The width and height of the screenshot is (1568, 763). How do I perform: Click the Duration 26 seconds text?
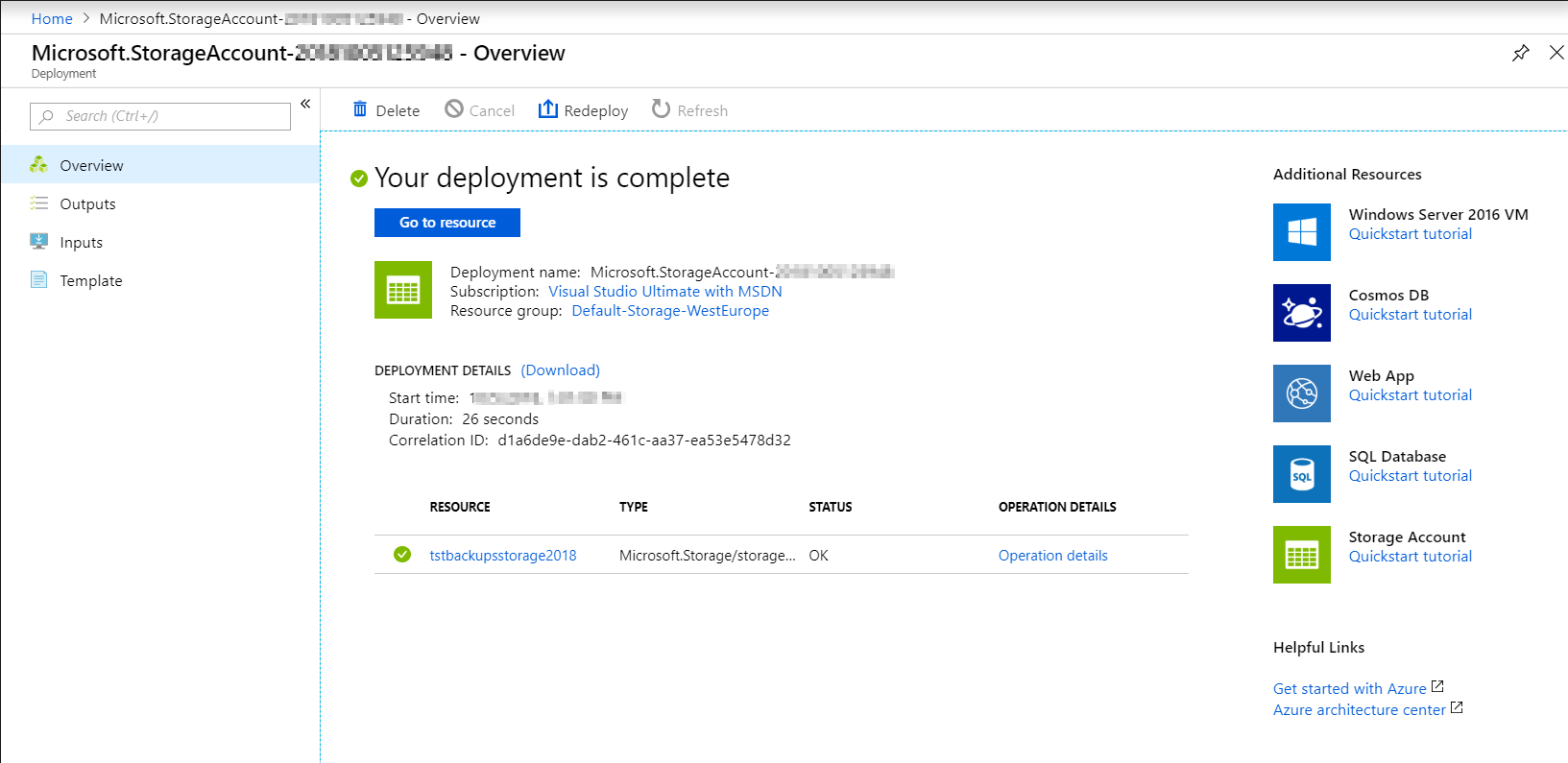pyautogui.click(x=464, y=419)
